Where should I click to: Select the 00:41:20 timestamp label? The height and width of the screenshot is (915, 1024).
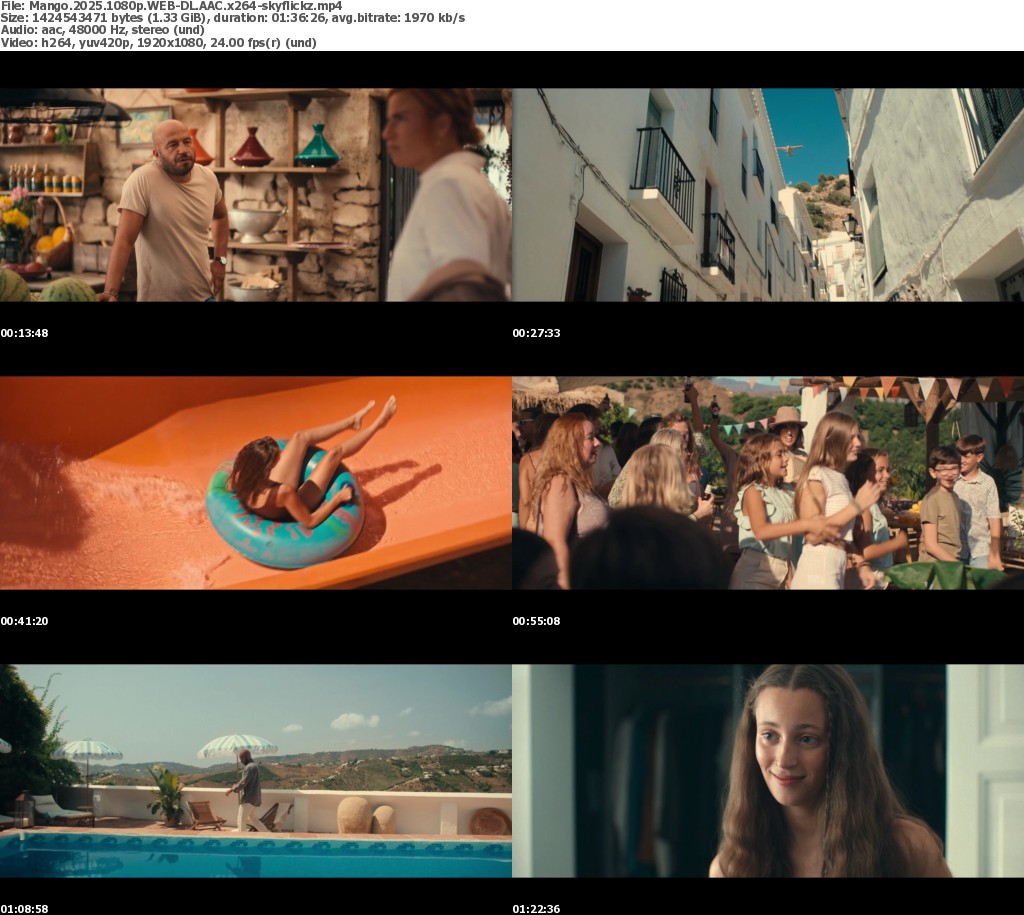[x=24, y=621]
